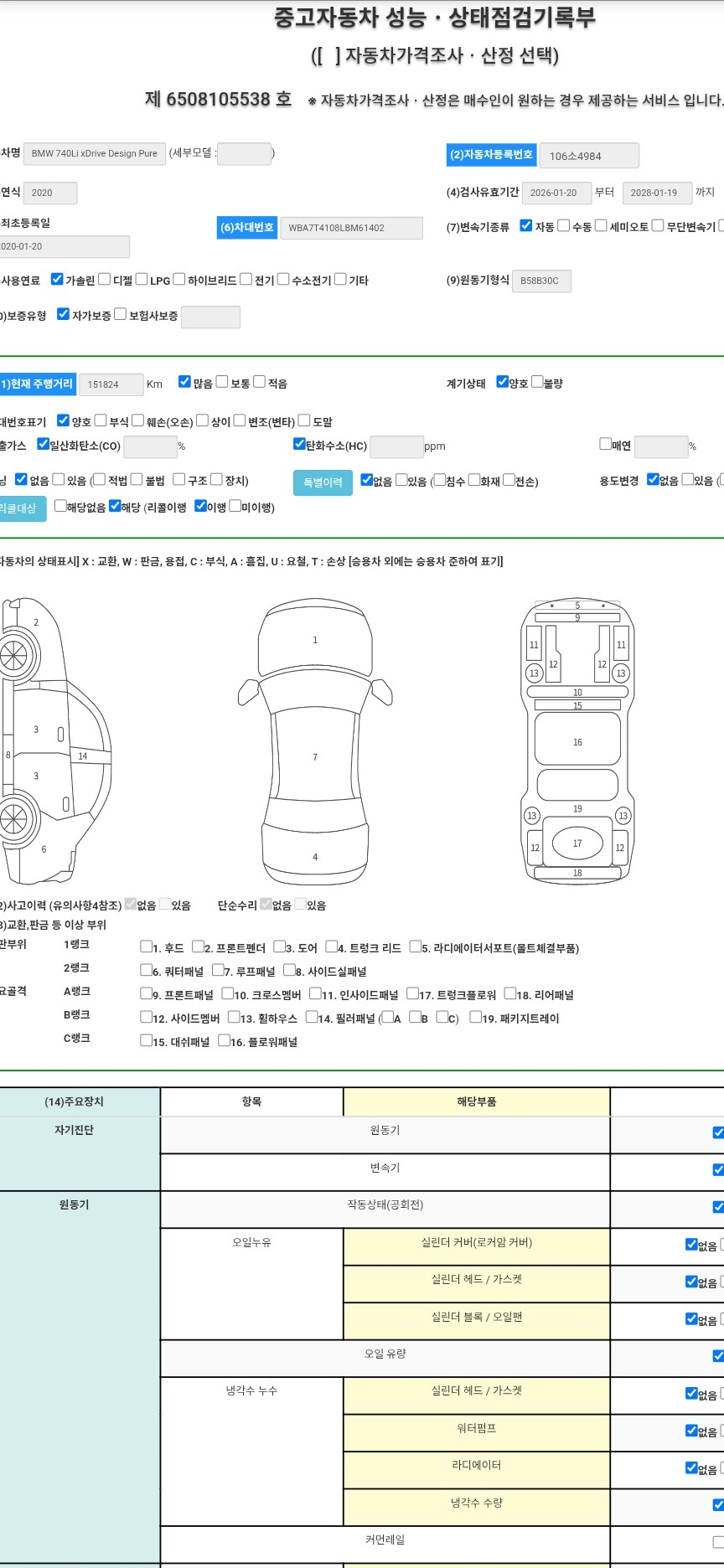Toggle the 계기상태 양호 checkbox
Viewport: 724px width, 1568px height.
pos(502,382)
